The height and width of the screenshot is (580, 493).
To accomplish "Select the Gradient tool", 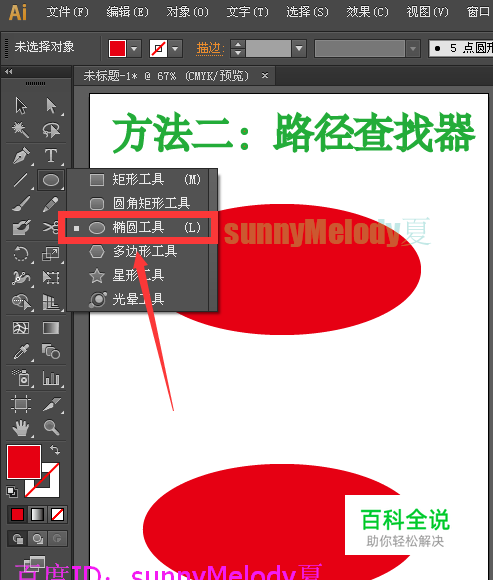I will pos(51,328).
